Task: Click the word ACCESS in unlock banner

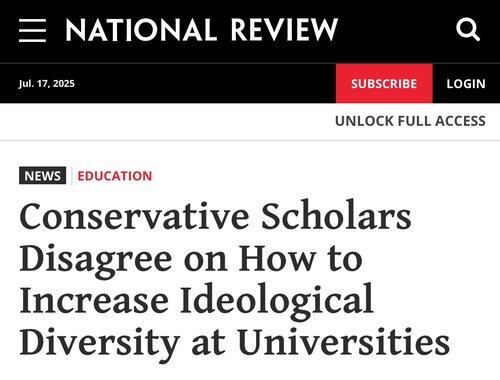Action: pyautogui.click(x=460, y=121)
